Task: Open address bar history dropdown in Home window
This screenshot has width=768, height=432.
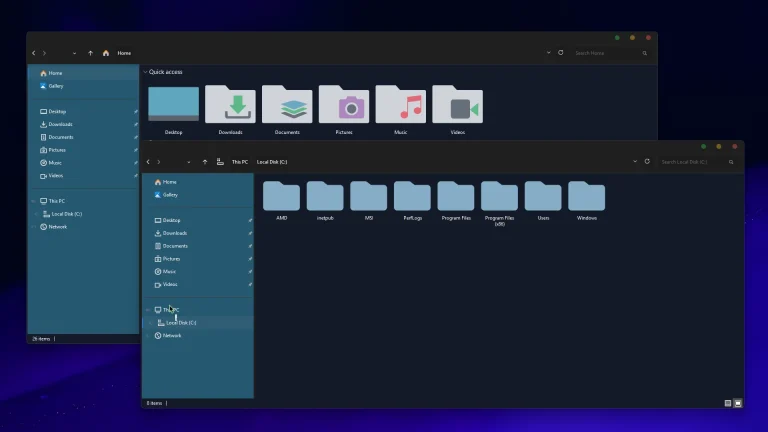Action: [x=548, y=53]
